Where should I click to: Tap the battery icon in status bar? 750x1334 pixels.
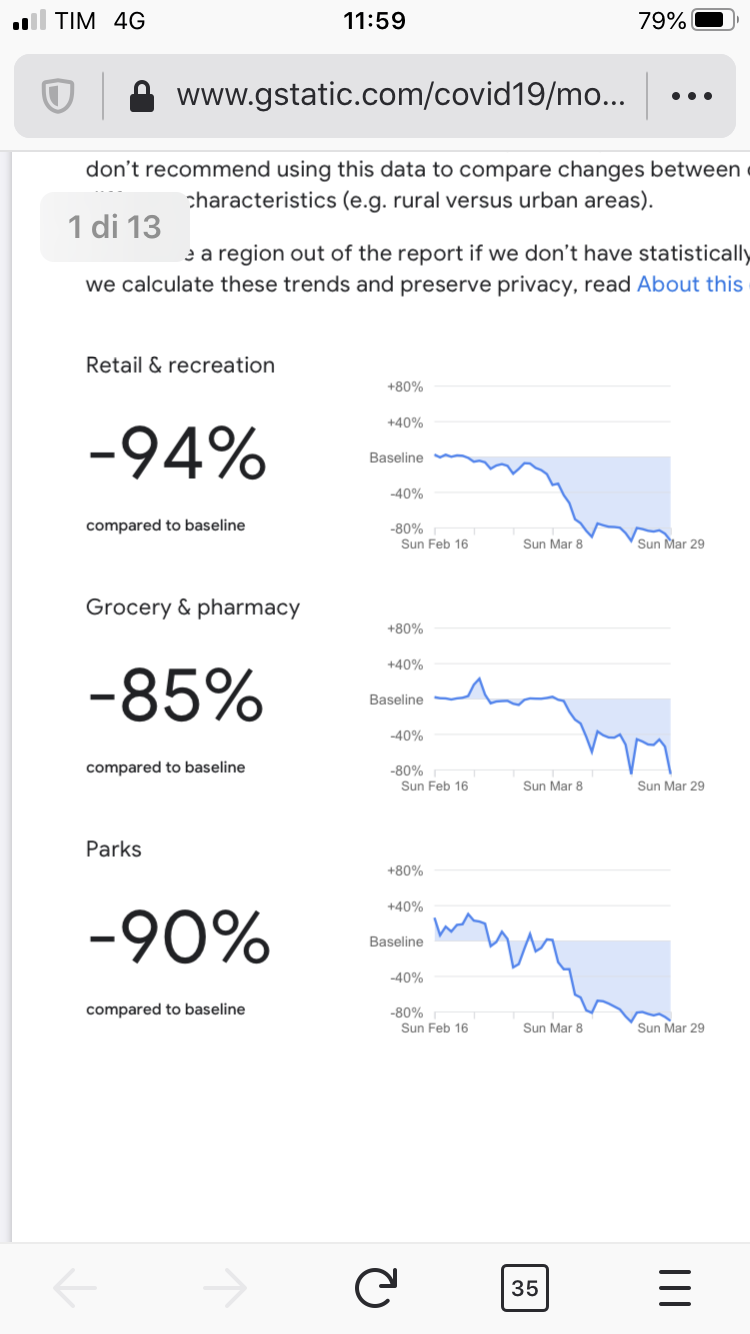[714, 20]
